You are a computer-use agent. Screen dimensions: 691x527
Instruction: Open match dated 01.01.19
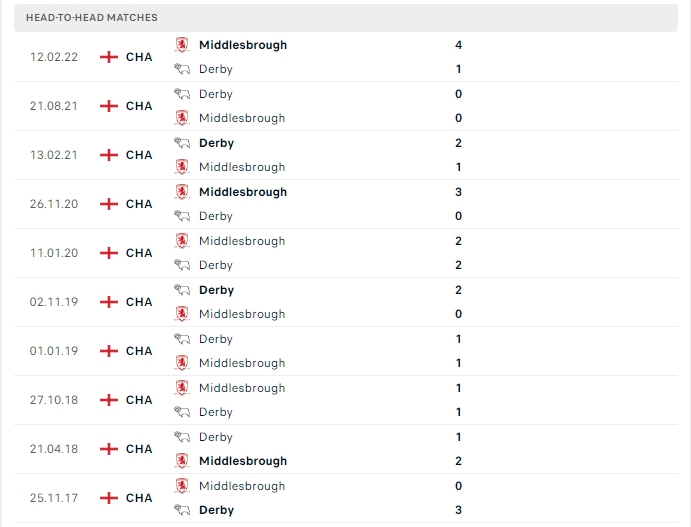click(54, 351)
